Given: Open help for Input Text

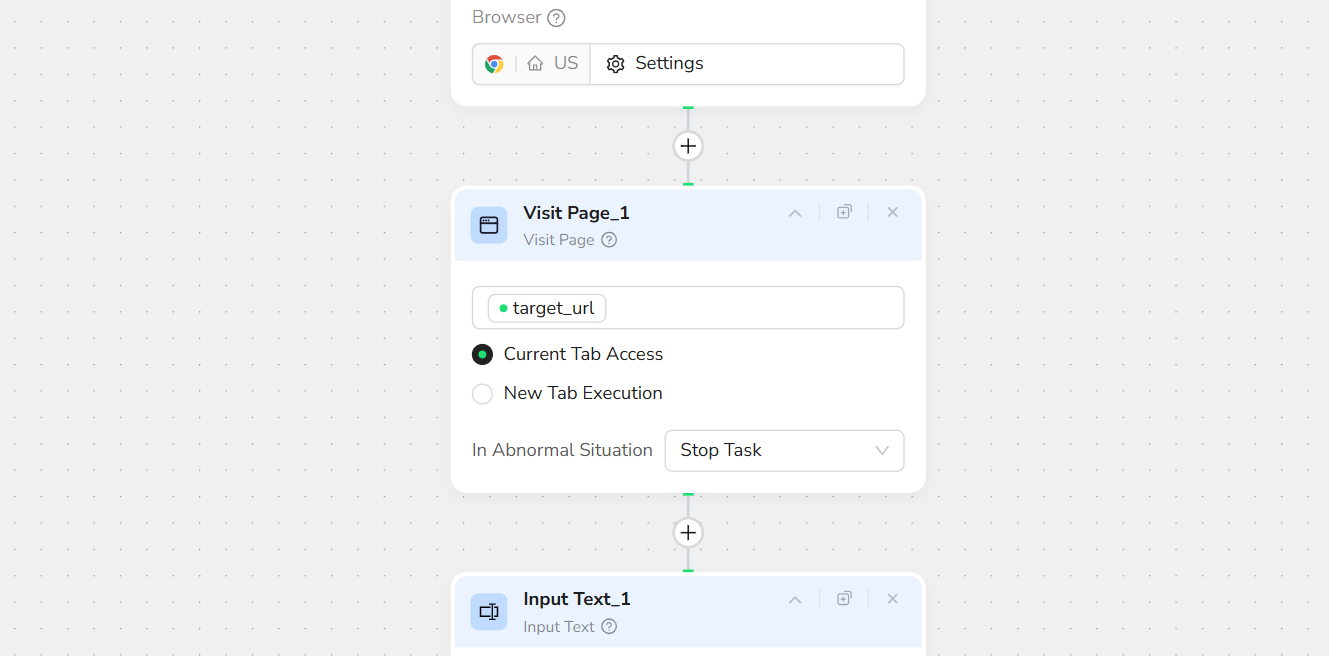Looking at the screenshot, I should pyautogui.click(x=609, y=627).
